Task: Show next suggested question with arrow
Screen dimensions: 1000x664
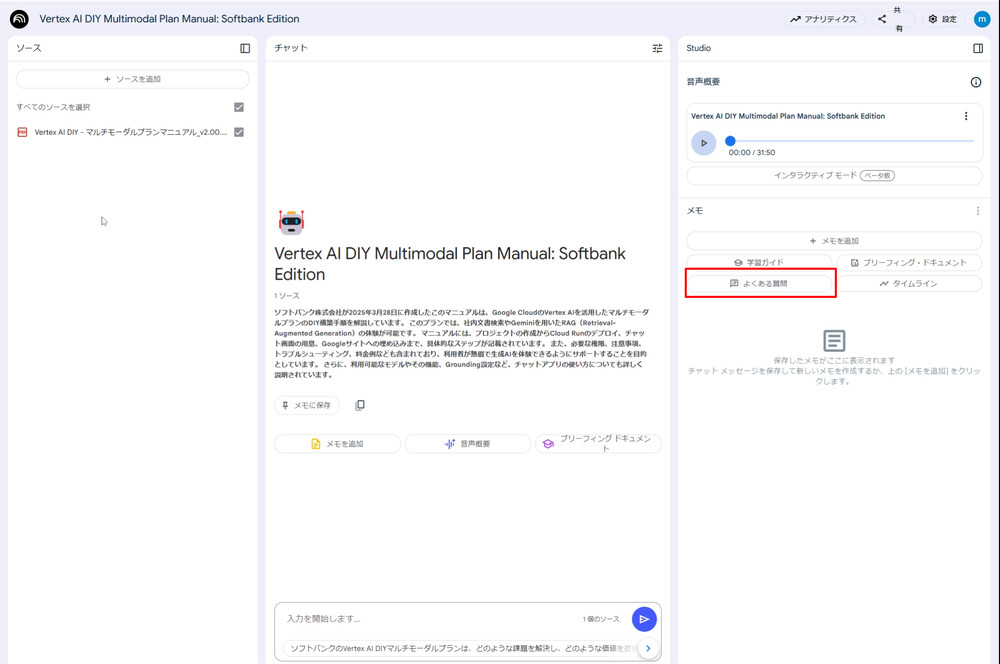Action: click(647, 649)
